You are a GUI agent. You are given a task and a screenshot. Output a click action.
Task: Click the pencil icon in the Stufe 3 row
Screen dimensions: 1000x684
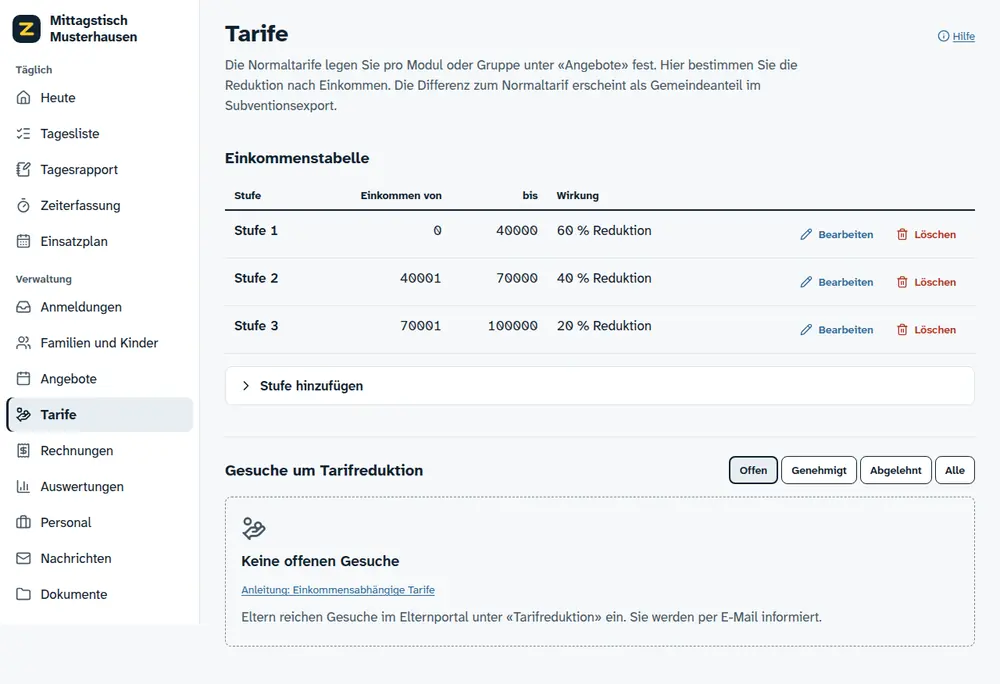tap(806, 330)
